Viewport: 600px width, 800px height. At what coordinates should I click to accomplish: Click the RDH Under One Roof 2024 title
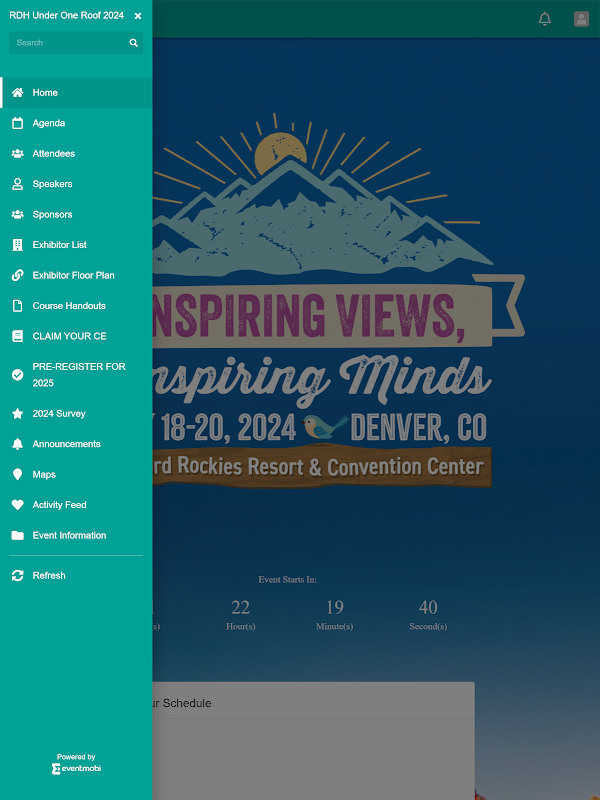click(x=66, y=15)
